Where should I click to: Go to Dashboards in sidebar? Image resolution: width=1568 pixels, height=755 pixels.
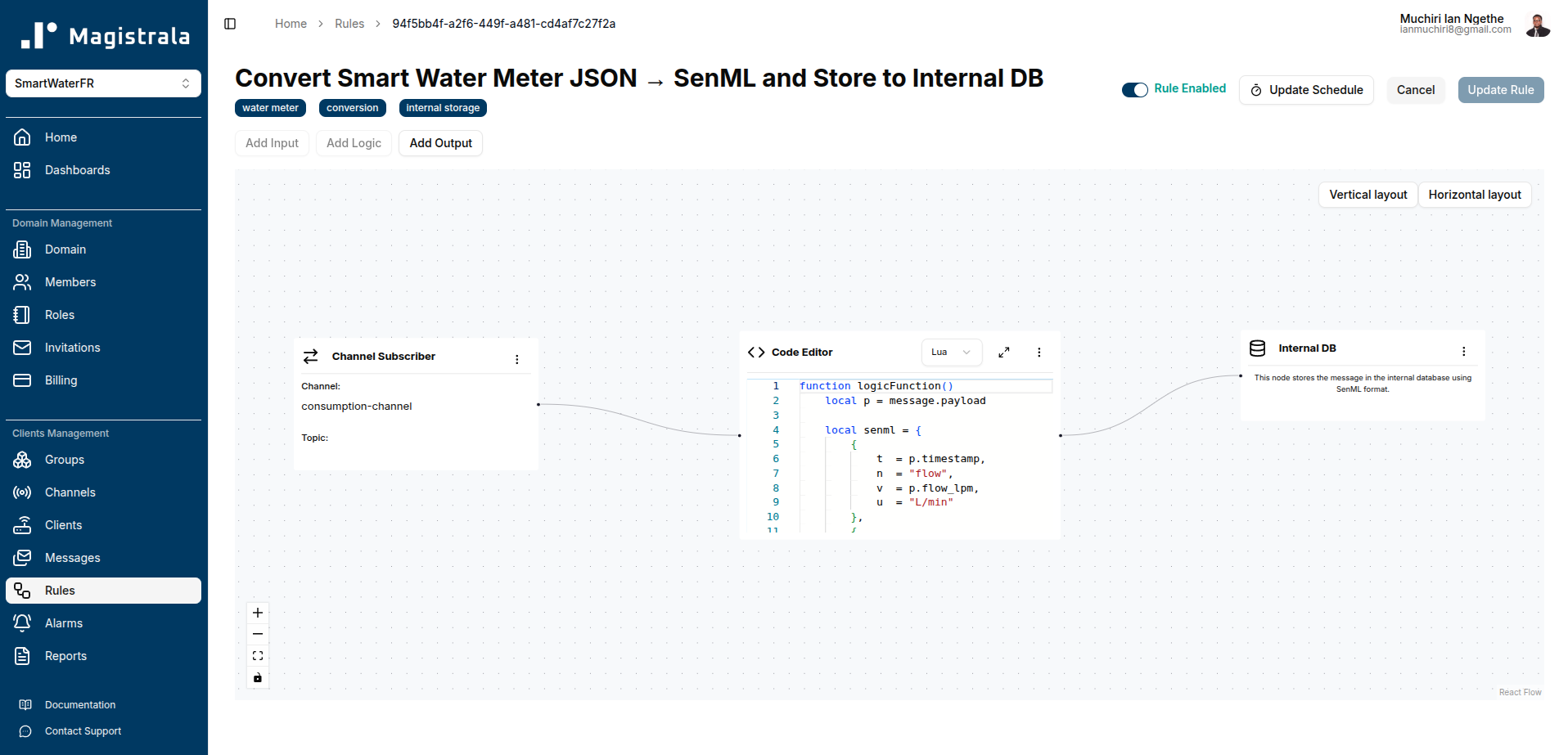point(77,170)
